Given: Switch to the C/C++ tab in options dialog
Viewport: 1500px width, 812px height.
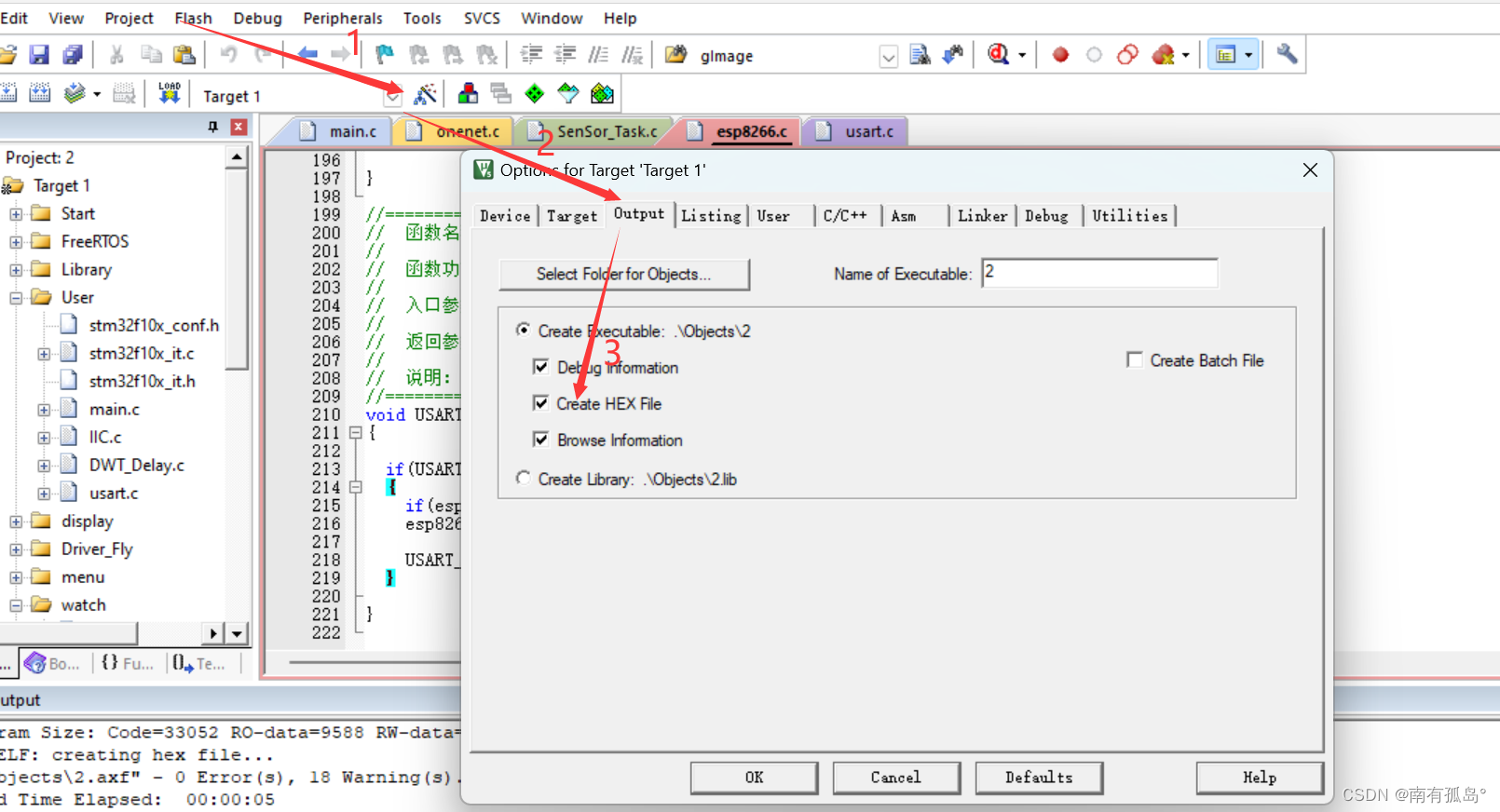Looking at the screenshot, I should pos(845,216).
